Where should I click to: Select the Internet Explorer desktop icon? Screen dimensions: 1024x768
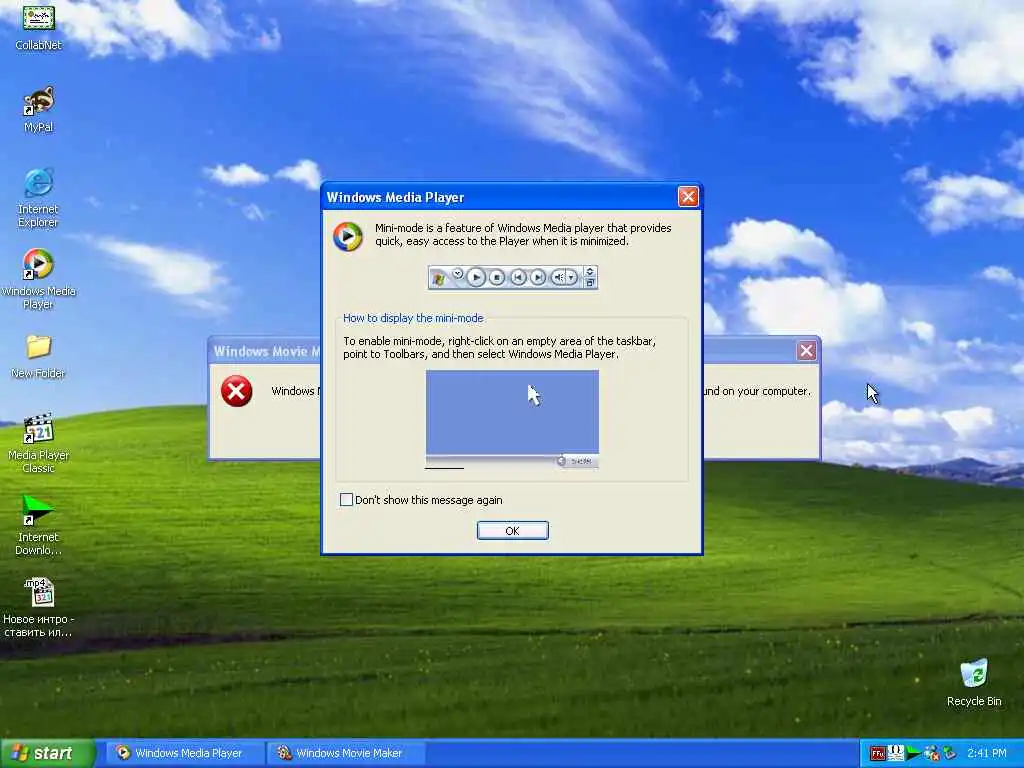point(38,198)
